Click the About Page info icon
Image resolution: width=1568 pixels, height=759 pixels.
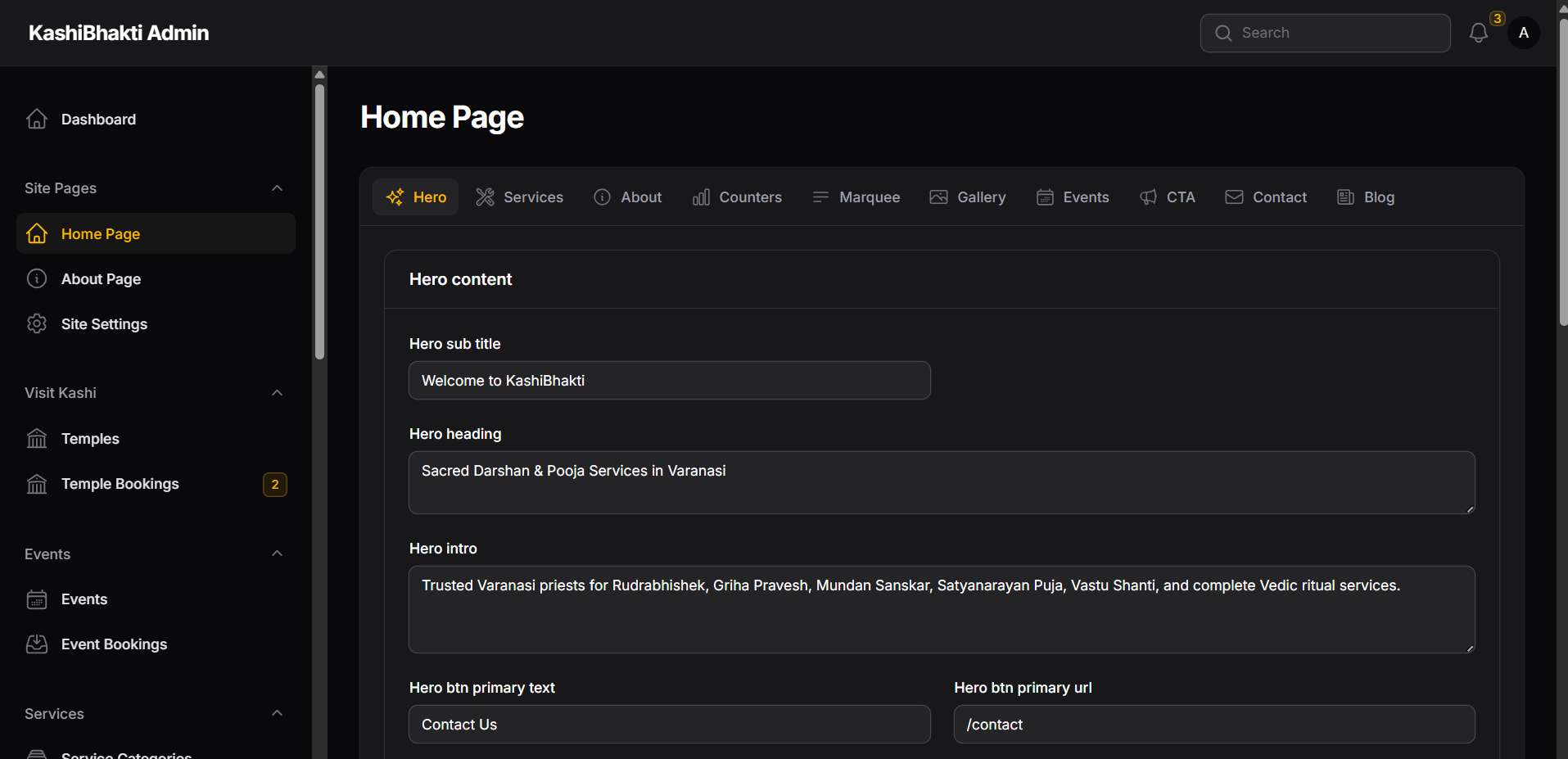coord(37,279)
